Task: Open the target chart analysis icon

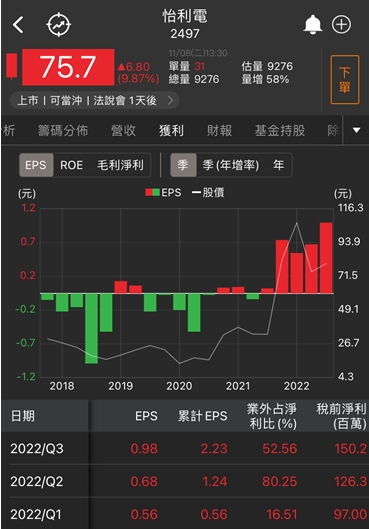Action: pyautogui.click(x=58, y=25)
